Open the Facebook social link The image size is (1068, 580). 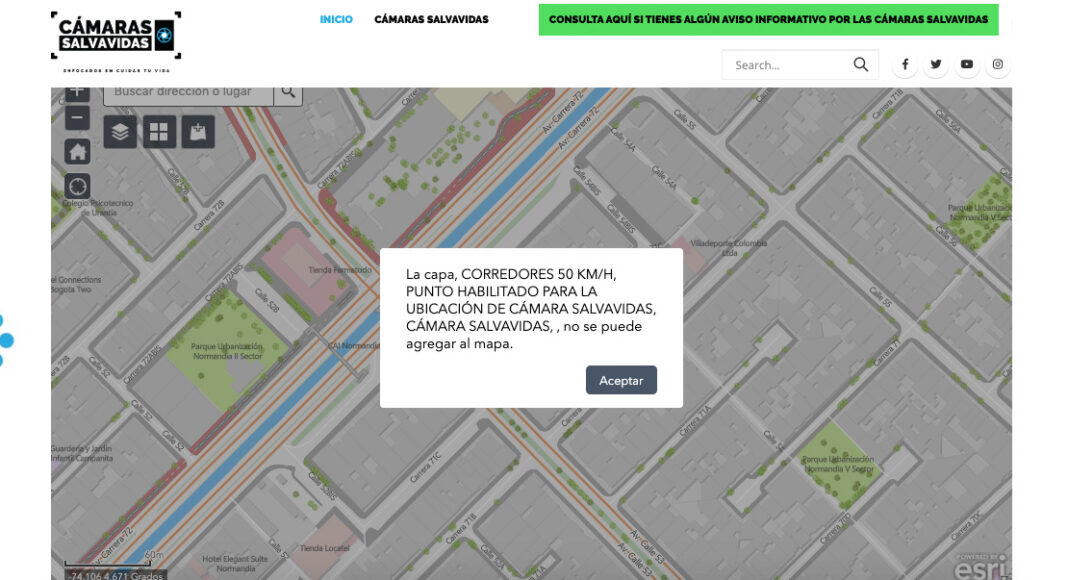click(905, 65)
